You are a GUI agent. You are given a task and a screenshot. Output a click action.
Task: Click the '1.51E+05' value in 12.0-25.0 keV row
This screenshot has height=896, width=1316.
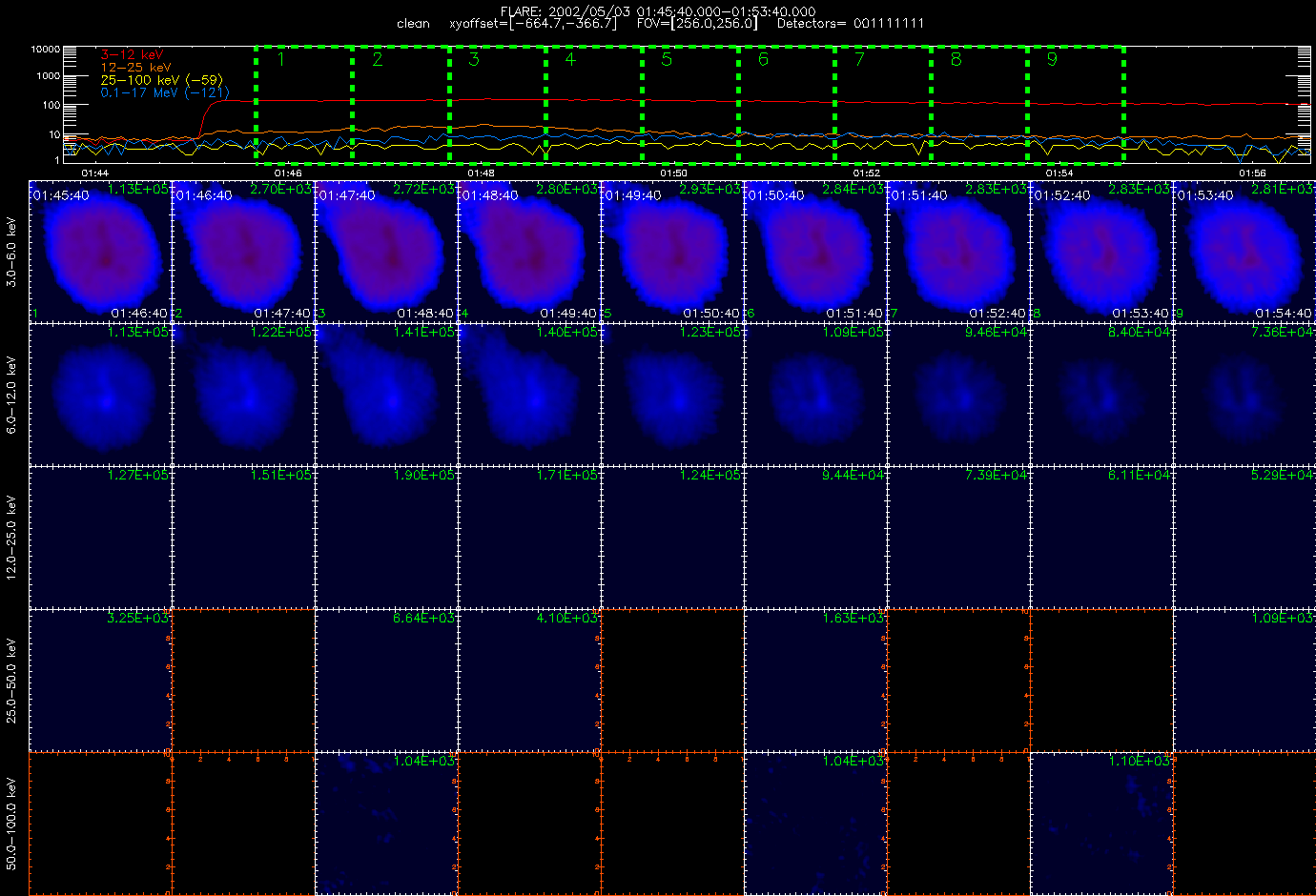[281, 475]
